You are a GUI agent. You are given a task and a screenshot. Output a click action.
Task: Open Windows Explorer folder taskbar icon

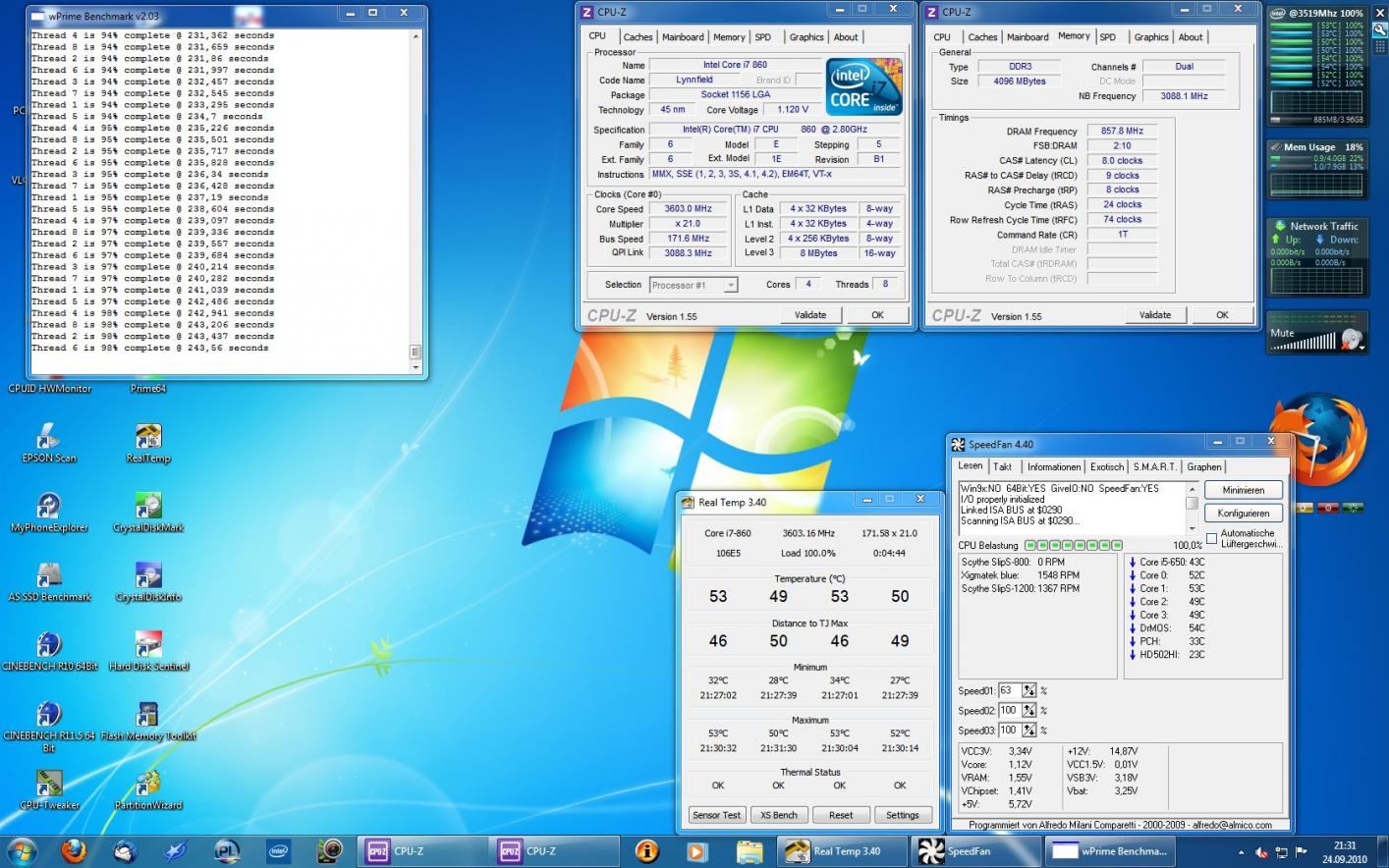pos(749,850)
